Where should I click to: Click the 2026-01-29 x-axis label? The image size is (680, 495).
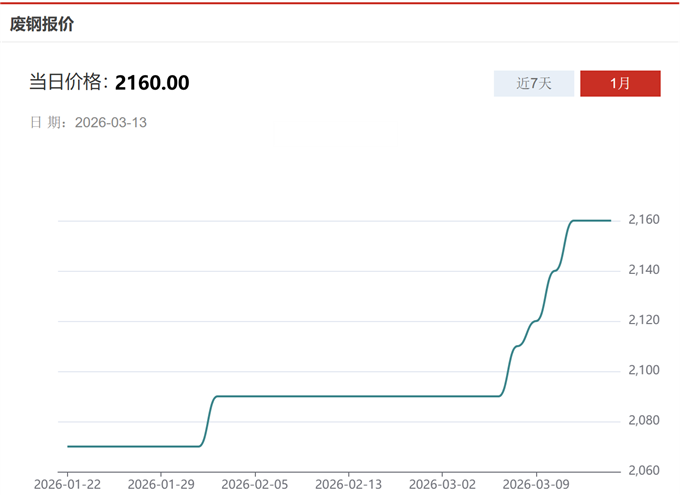coord(161,484)
